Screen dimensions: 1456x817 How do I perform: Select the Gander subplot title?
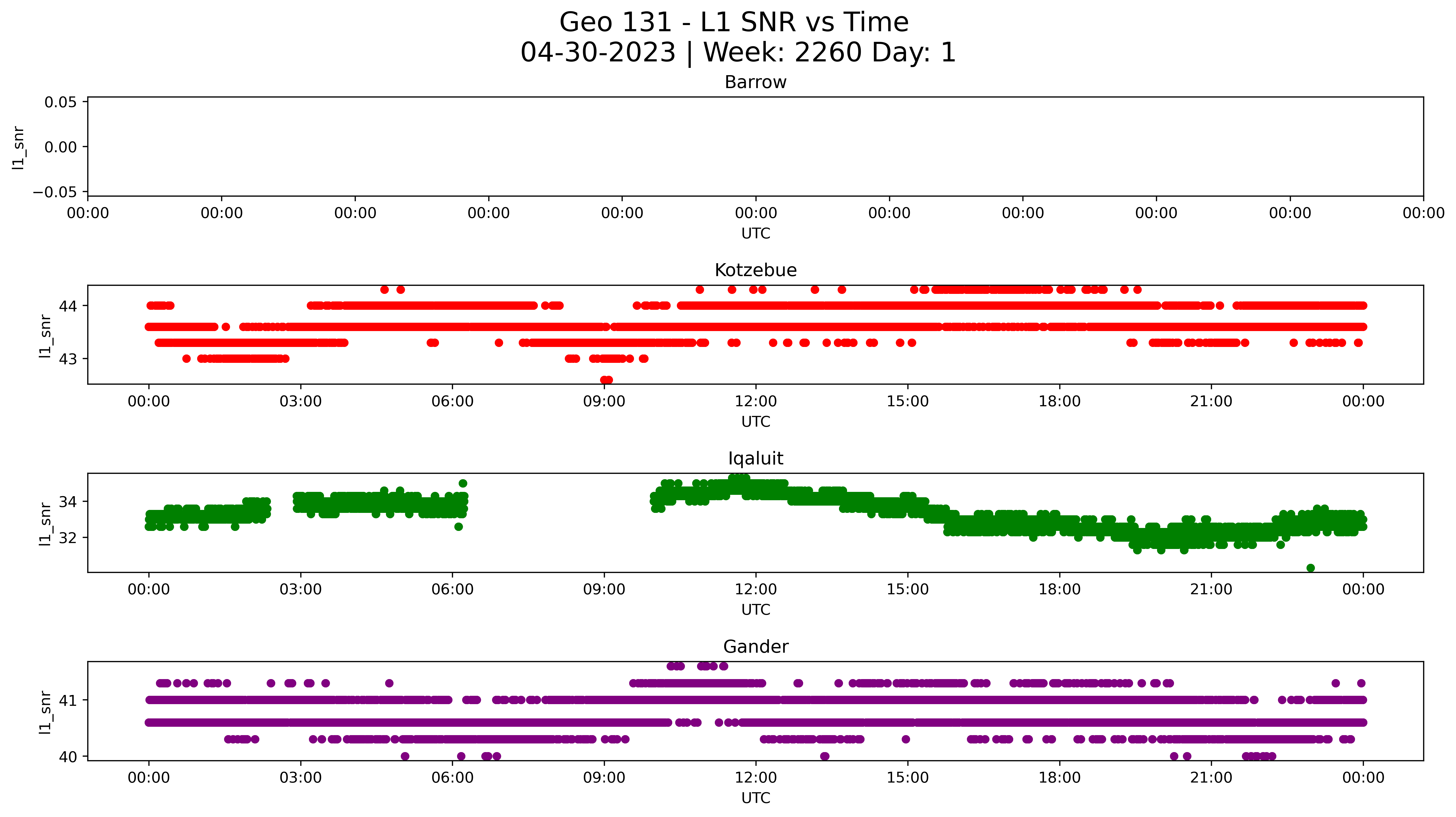point(755,646)
